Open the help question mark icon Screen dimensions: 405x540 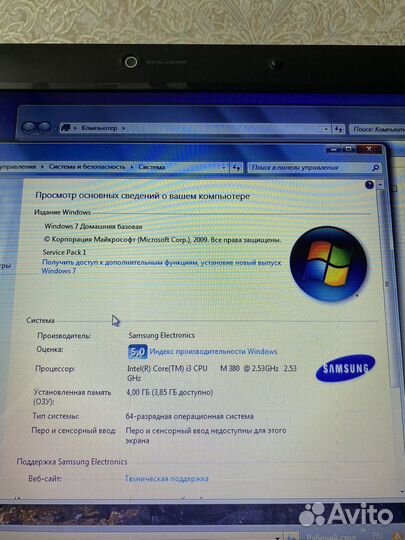click(369, 185)
